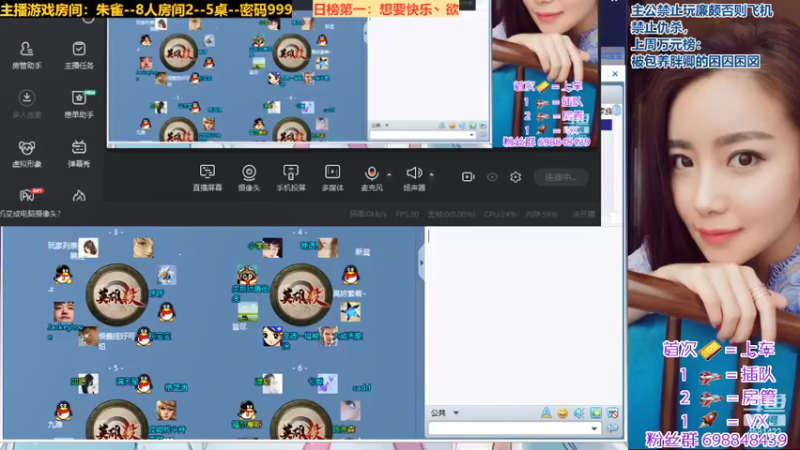Send chat message with the arrow button

pyautogui.click(x=612, y=429)
